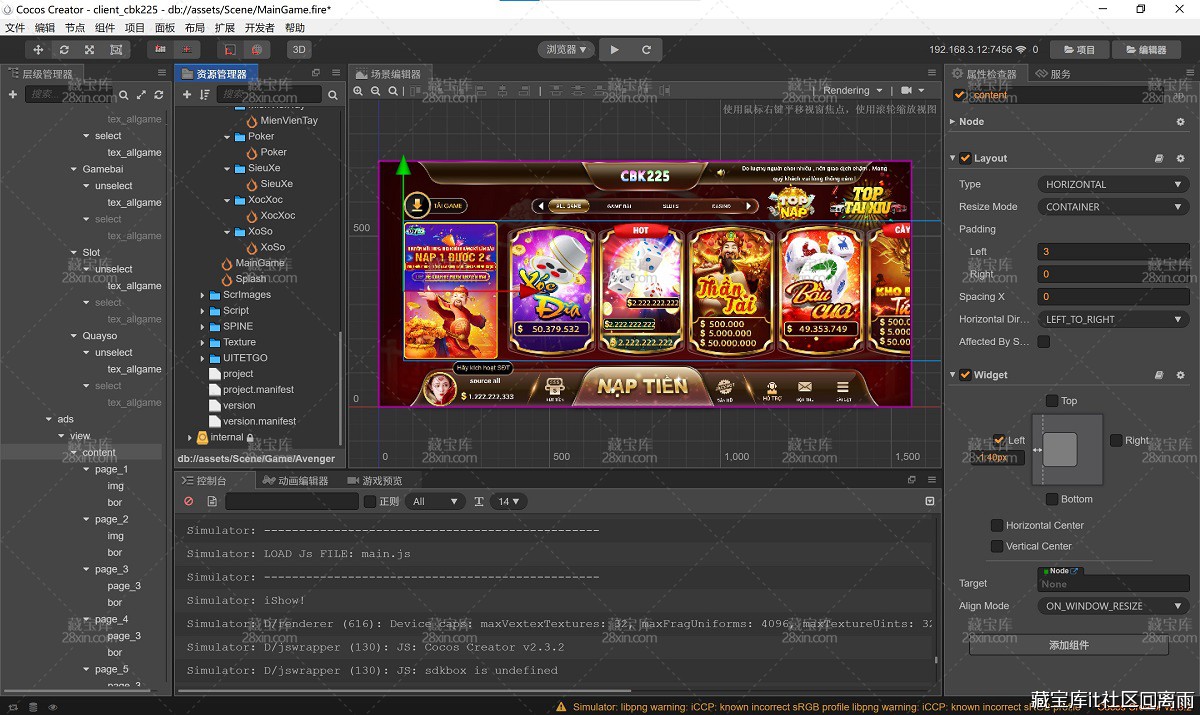Open the All log filter dropdown
The image size is (1200, 715).
[x=435, y=501]
